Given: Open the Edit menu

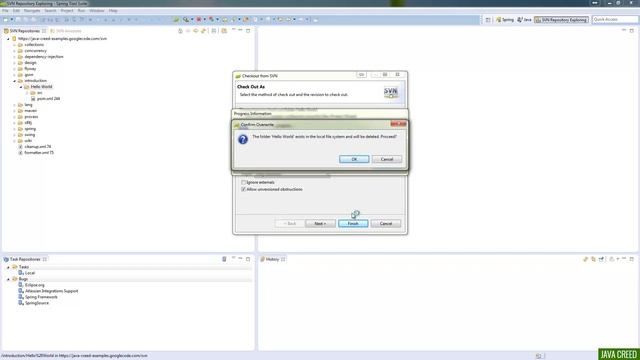Looking at the screenshot, I should [x=16, y=11].
